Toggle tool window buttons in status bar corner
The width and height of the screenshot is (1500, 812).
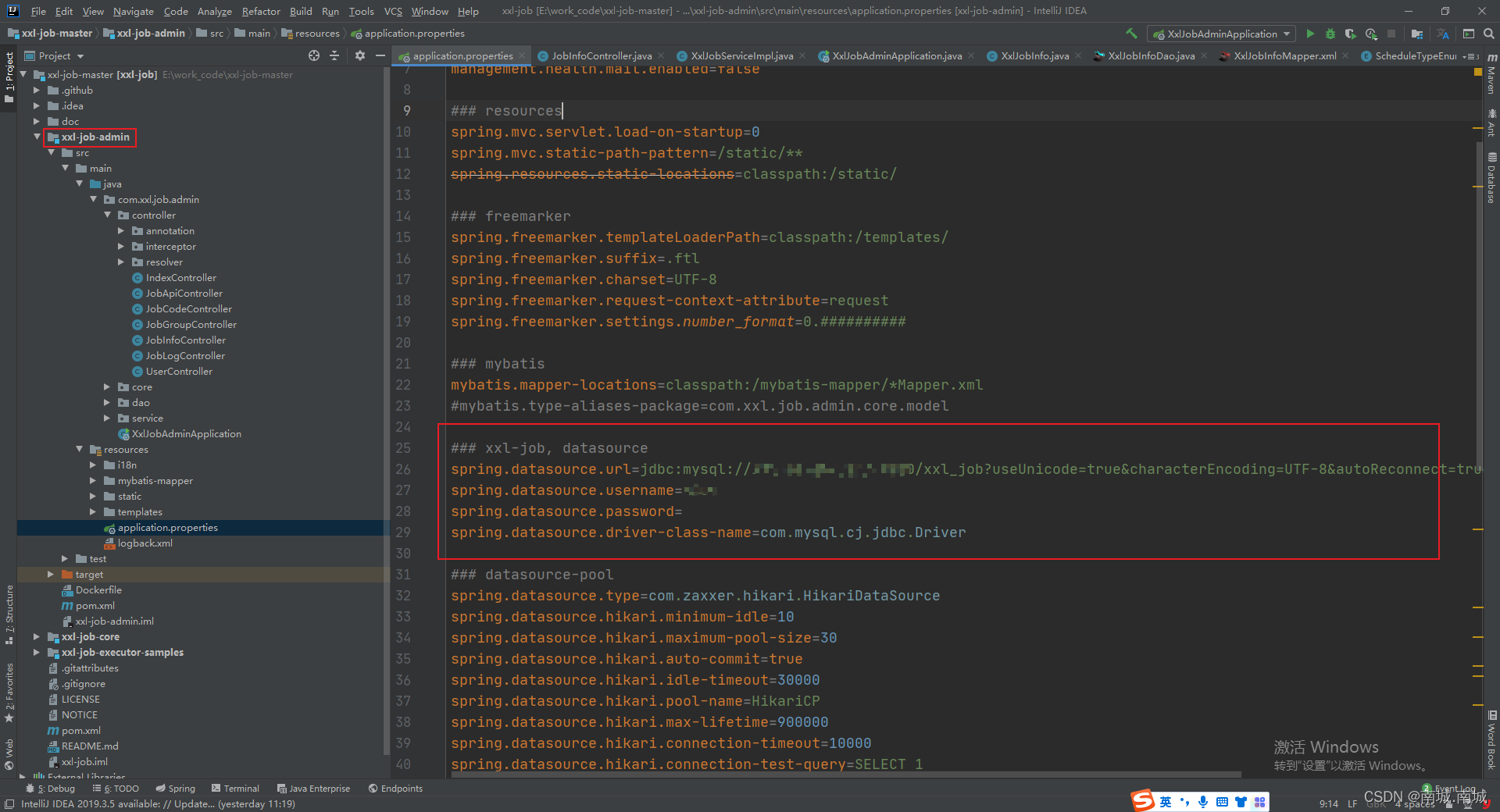tap(9, 804)
